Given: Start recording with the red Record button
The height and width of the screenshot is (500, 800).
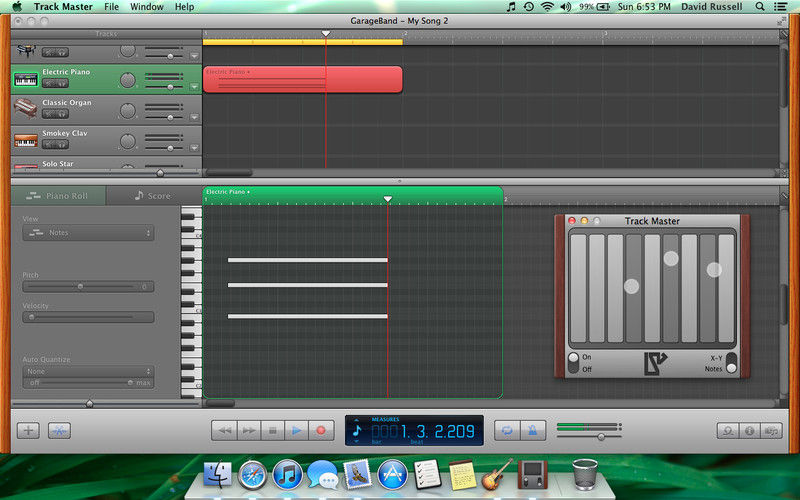Looking at the screenshot, I should point(321,431).
